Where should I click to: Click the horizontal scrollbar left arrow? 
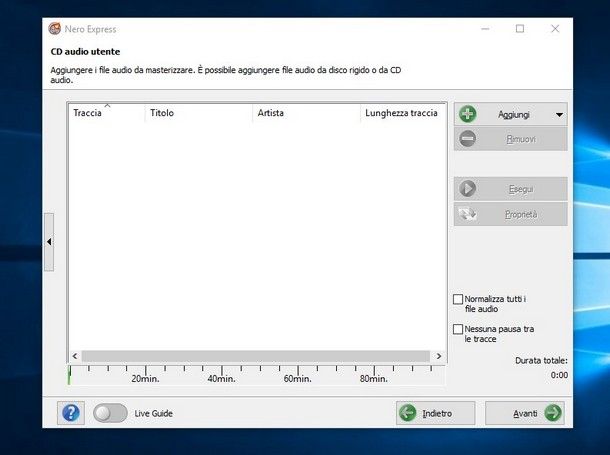pyautogui.click(x=75, y=356)
